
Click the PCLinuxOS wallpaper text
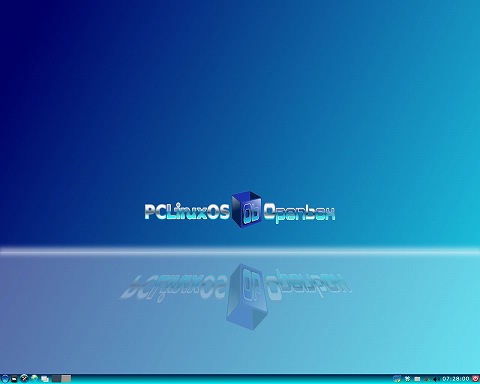(x=187, y=211)
